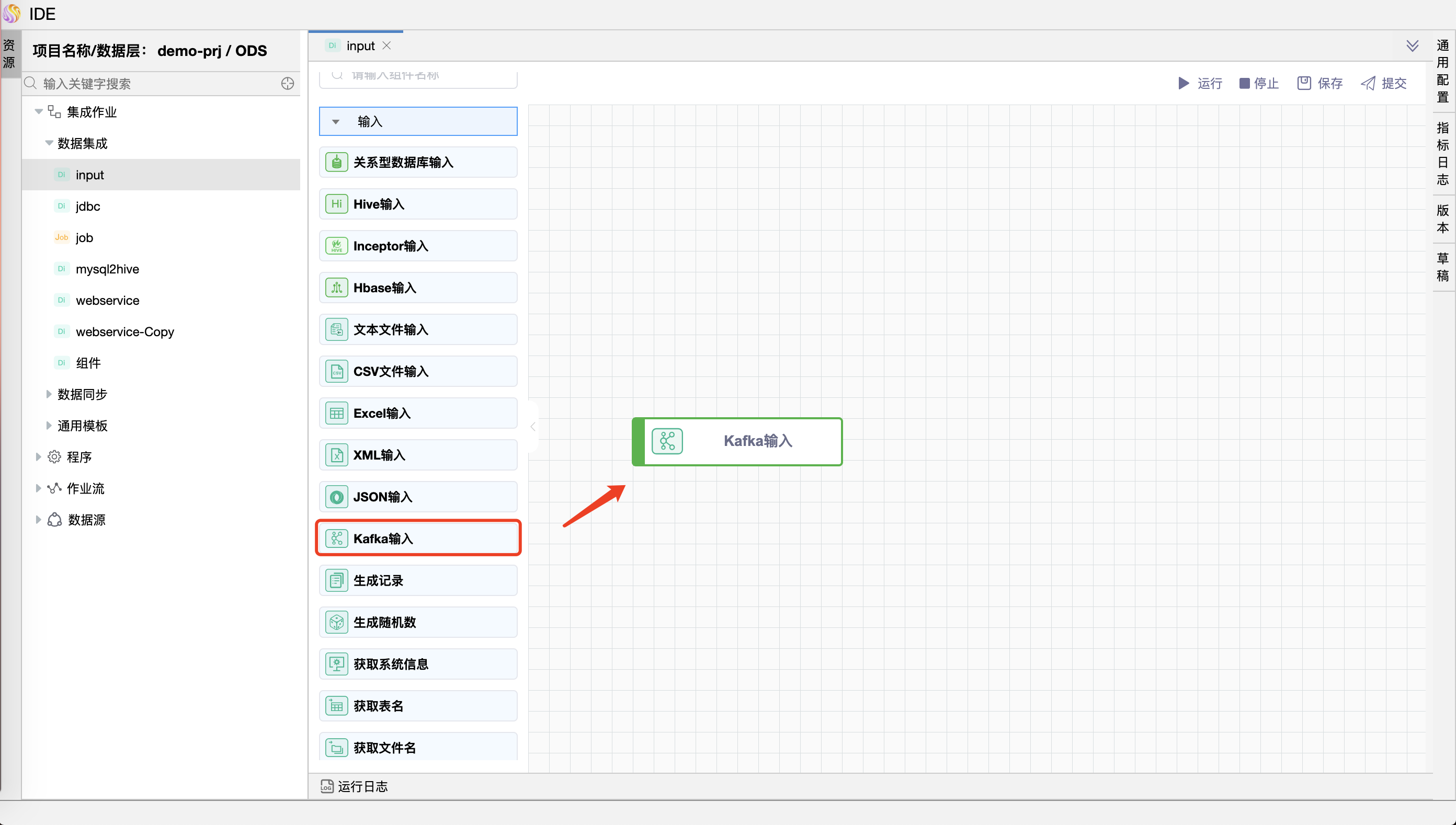Click the Submit (提交) paper plane icon
Image resolution: width=1456 pixels, height=825 pixels.
click(x=1368, y=83)
